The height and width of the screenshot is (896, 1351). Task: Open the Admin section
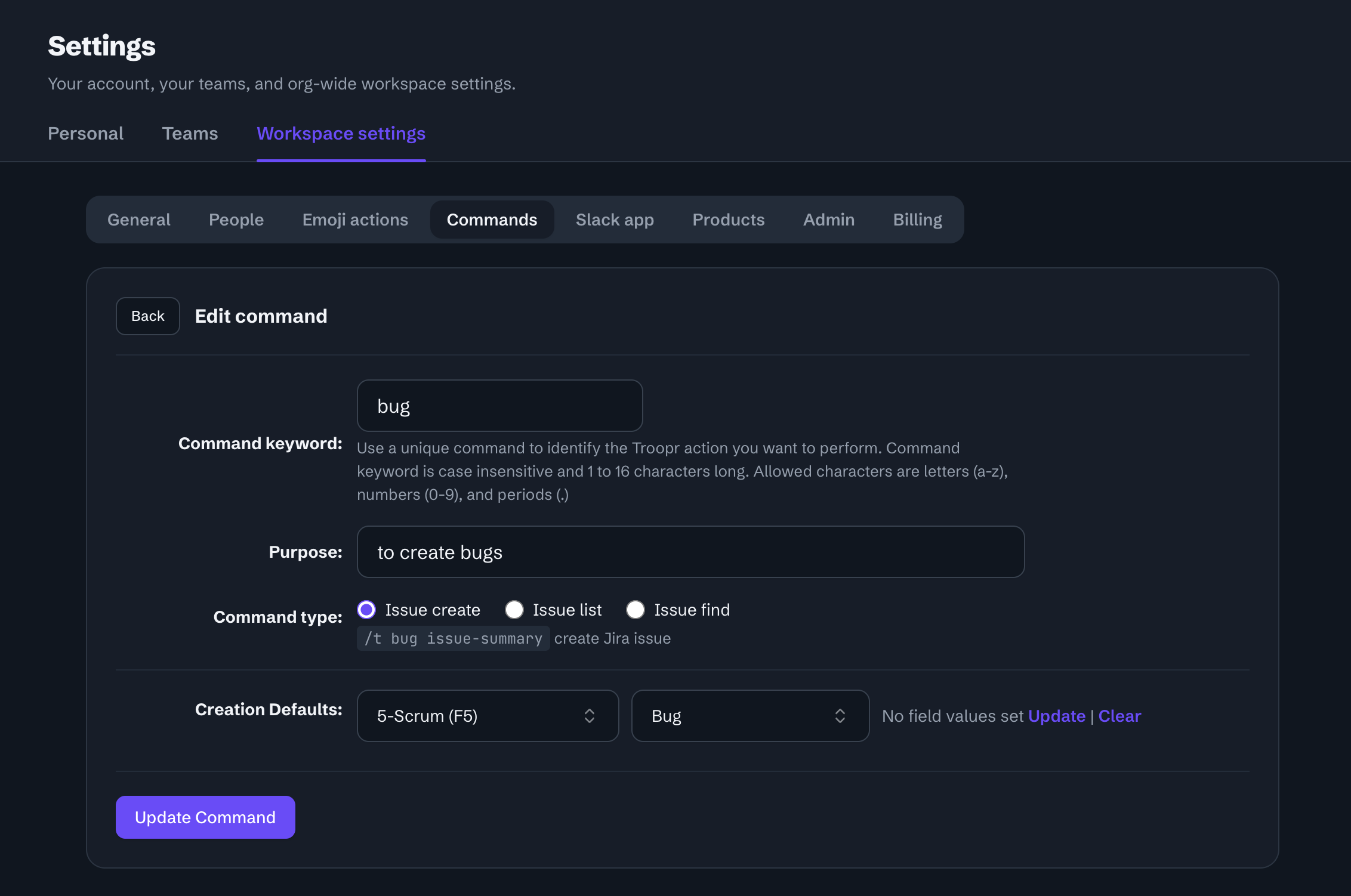(x=829, y=220)
